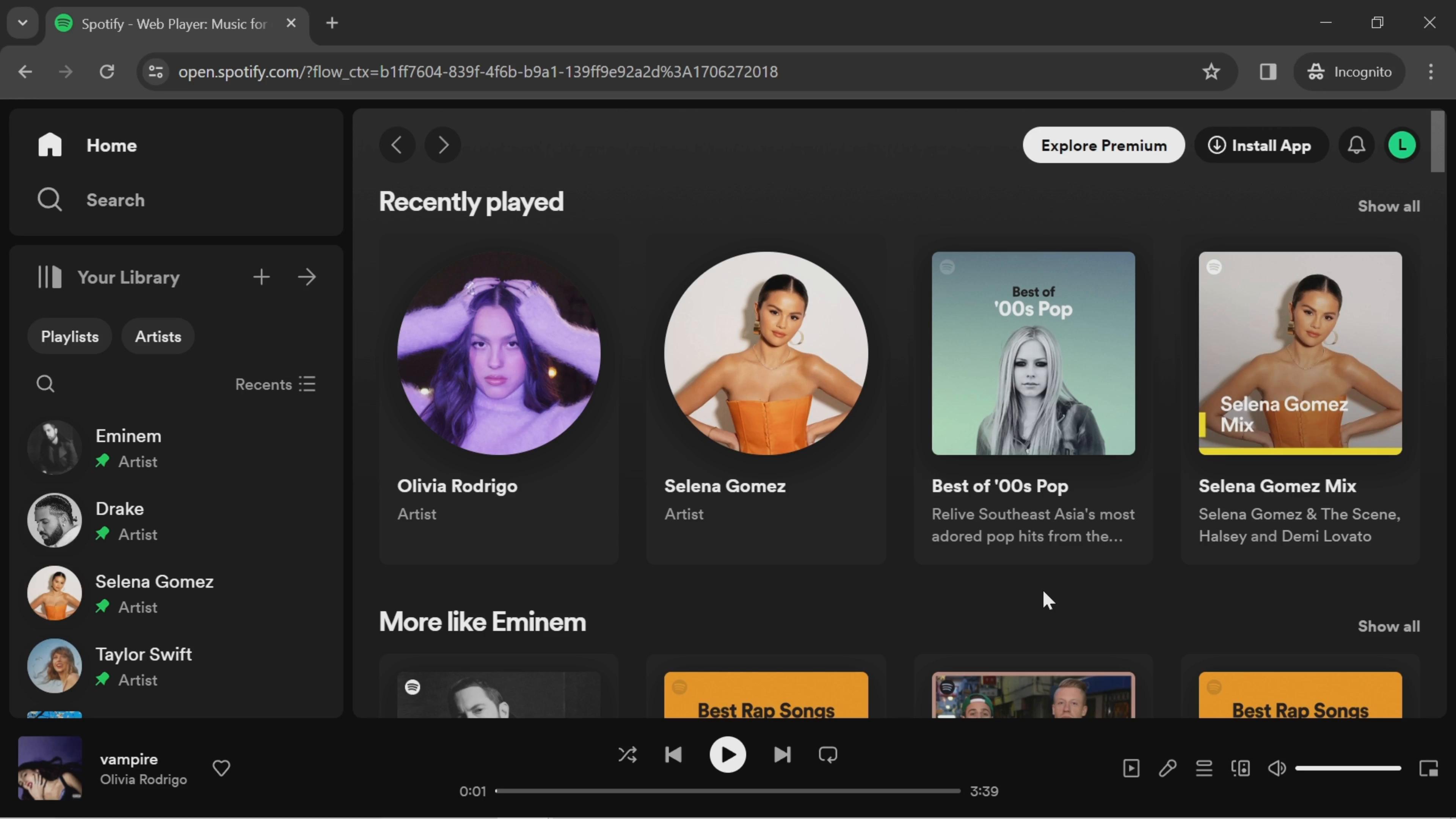Expand Recents sorting options dropdown
Screen dimensions: 1456x819
pyautogui.click(x=275, y=384)
